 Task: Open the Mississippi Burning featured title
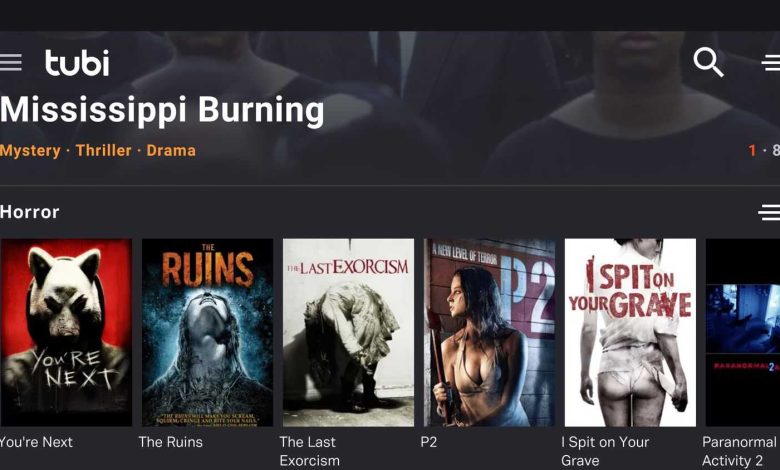tap(162, 110)
